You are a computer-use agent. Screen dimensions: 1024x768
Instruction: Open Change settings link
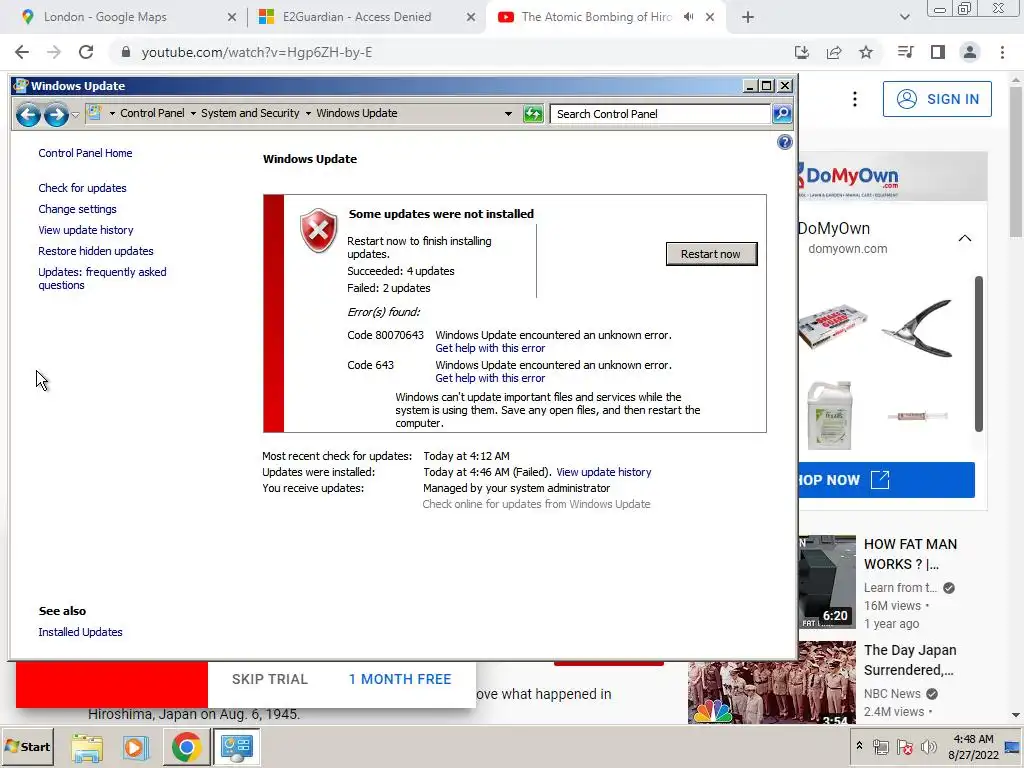coord(77,209)
